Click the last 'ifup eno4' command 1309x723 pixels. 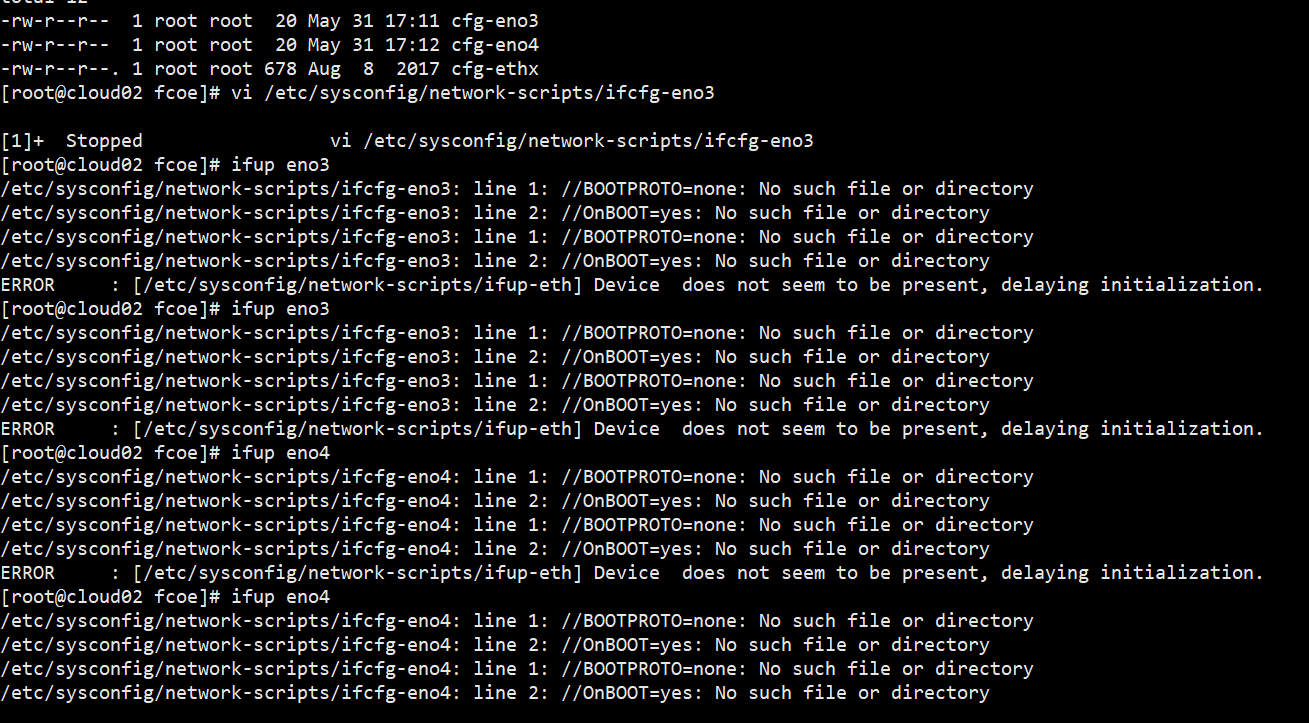click(280, 597)
